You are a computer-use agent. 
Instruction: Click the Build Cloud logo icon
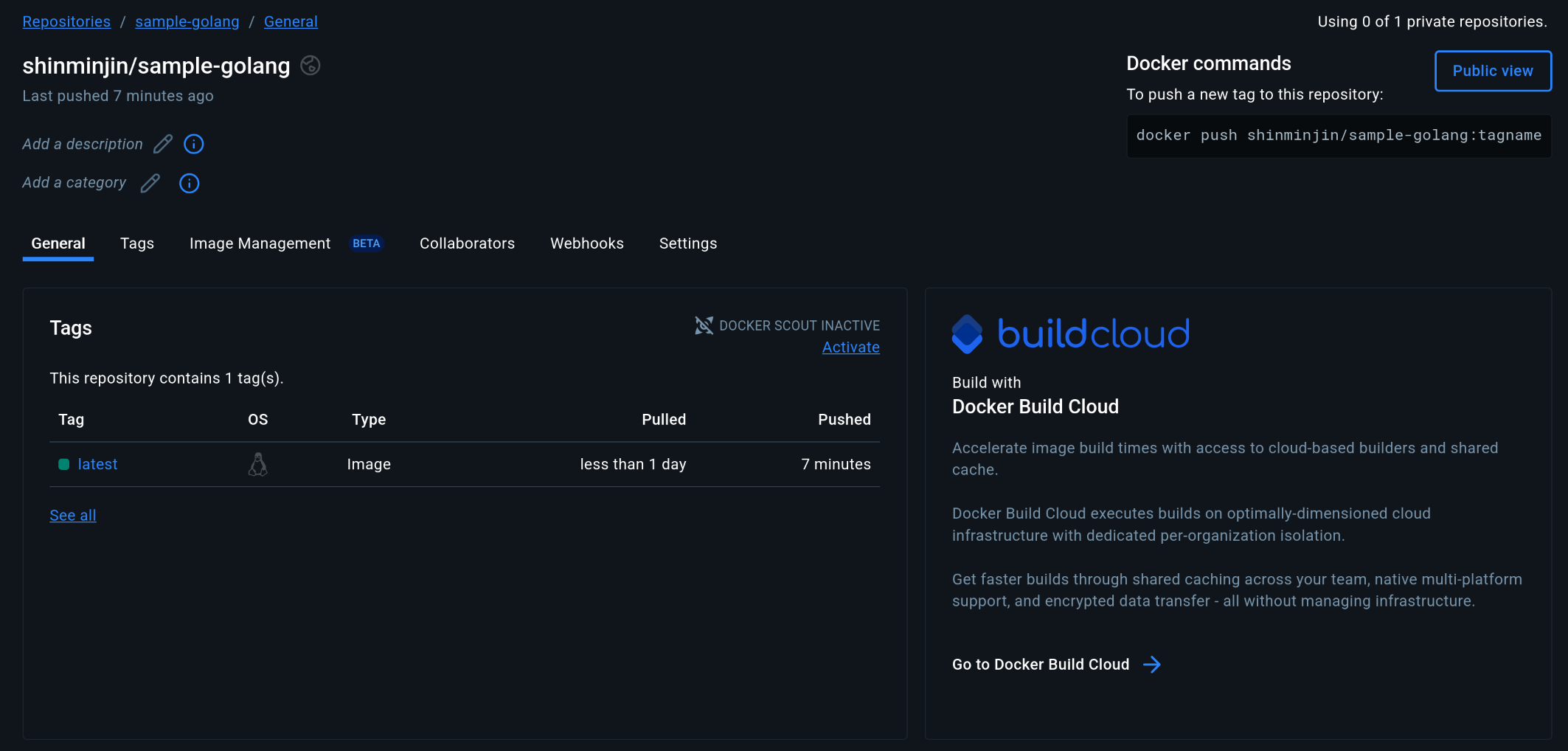point(967,334)
